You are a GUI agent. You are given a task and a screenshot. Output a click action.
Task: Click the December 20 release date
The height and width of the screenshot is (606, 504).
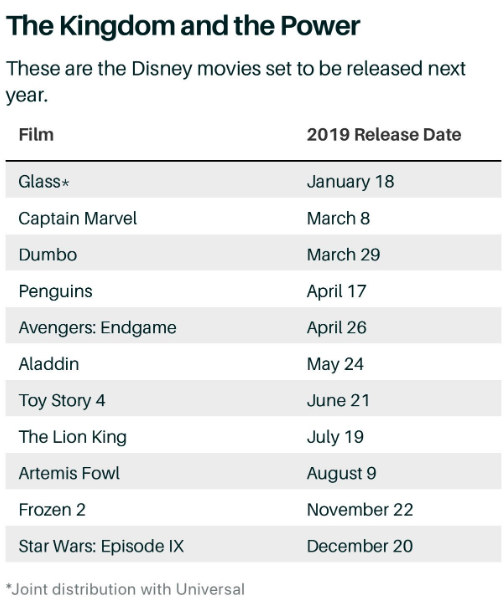click(360, 546)
